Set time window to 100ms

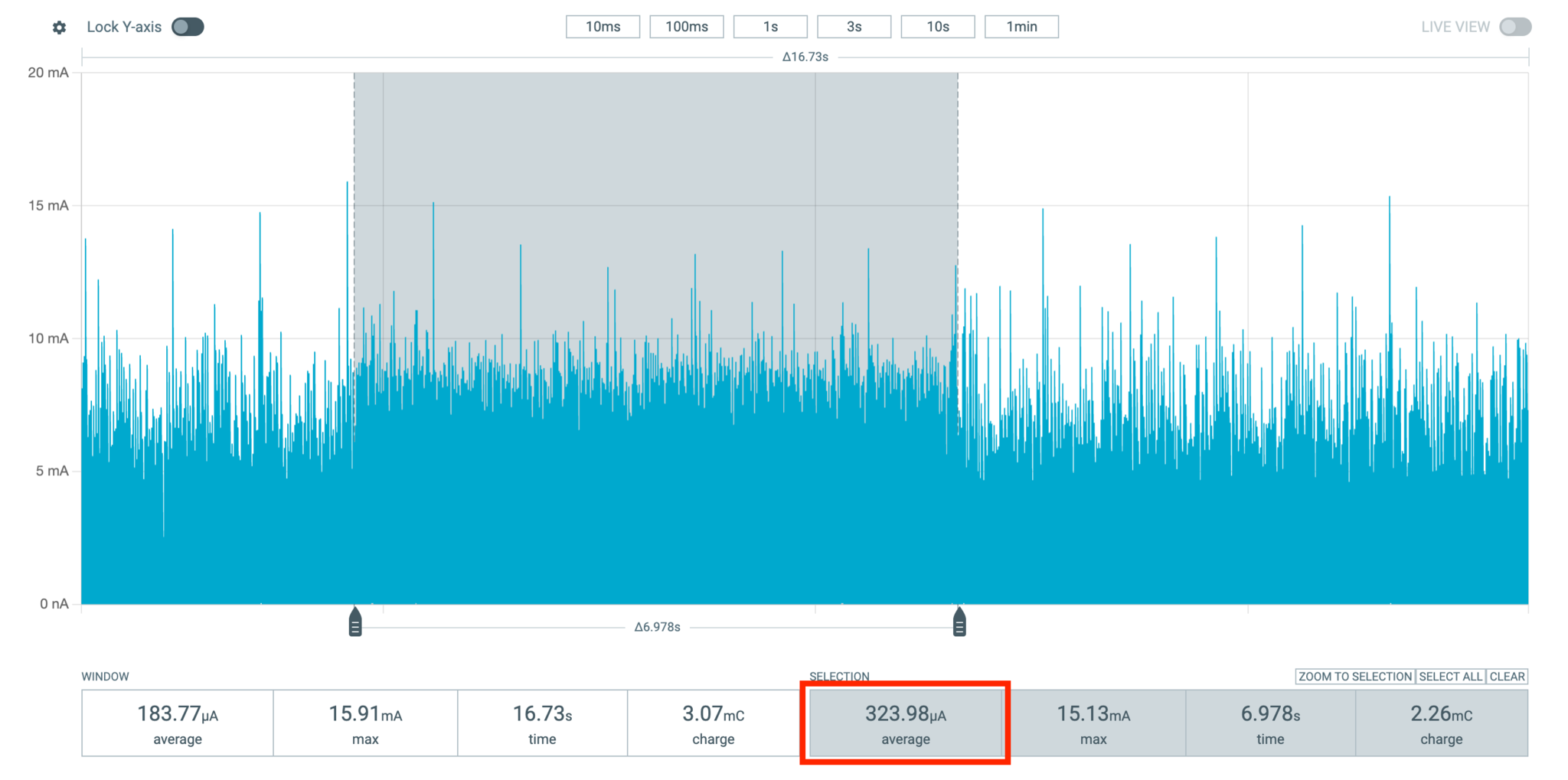click(x=686, y=27)
